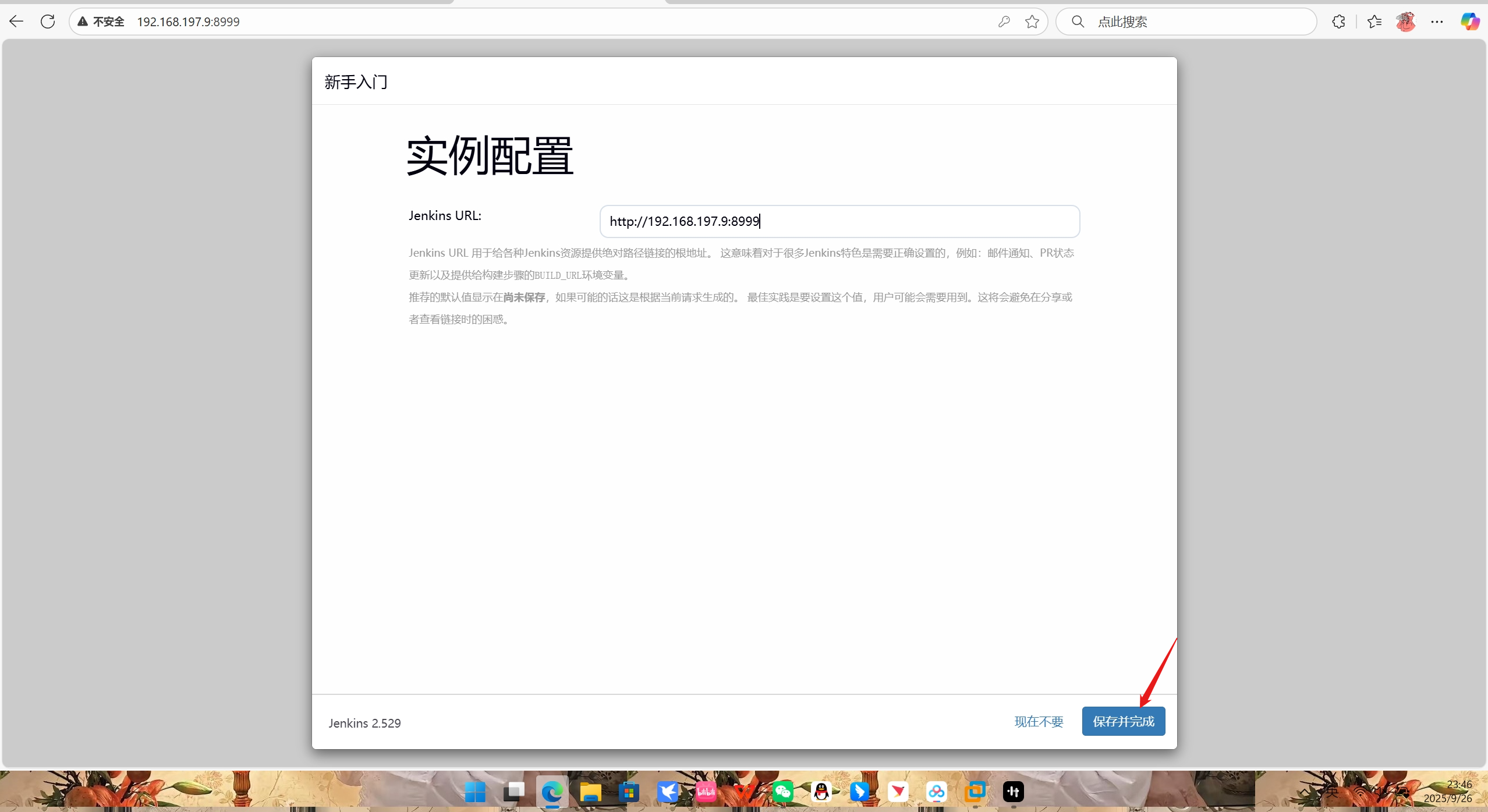Click the bold 尚未保存 text
Screen dimensions: 1488x812
point(524,297)
